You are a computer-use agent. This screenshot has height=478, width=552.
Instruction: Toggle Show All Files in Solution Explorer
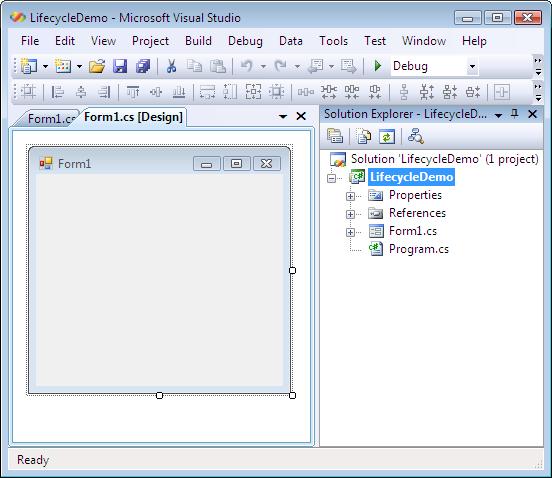coord(364,137)
